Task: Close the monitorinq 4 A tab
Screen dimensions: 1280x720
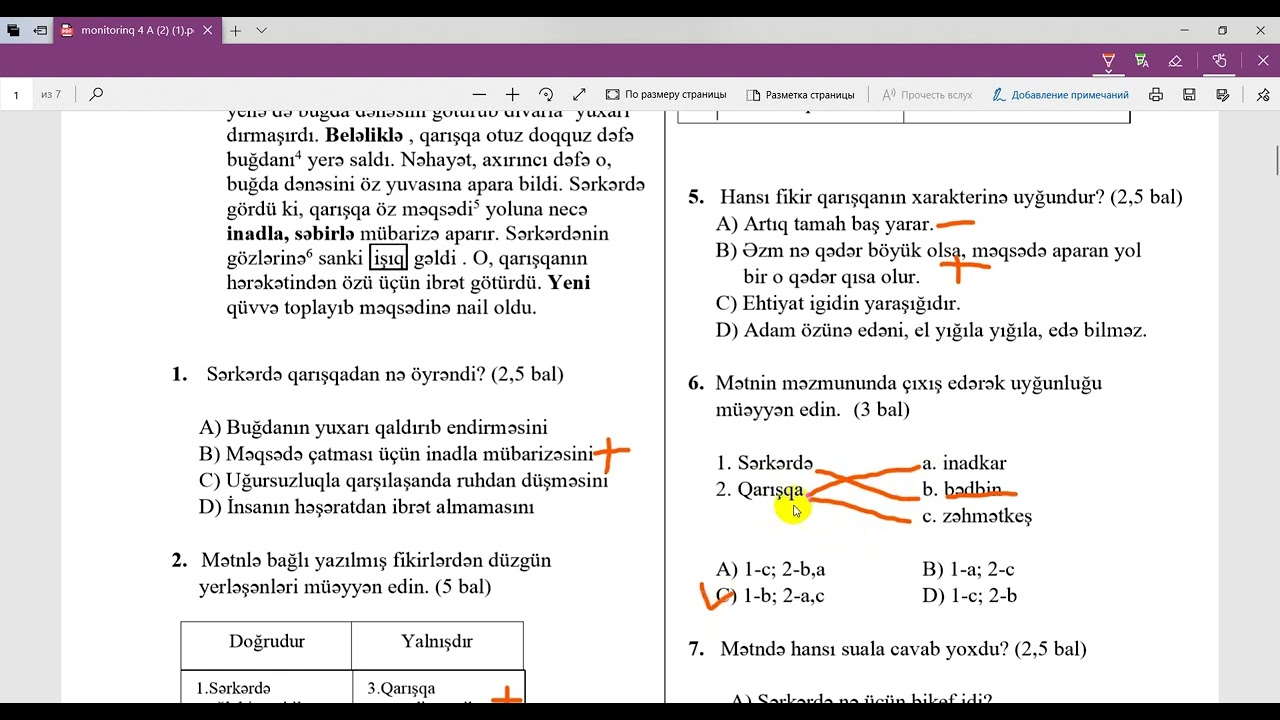Action: click(x=208, y=30)
